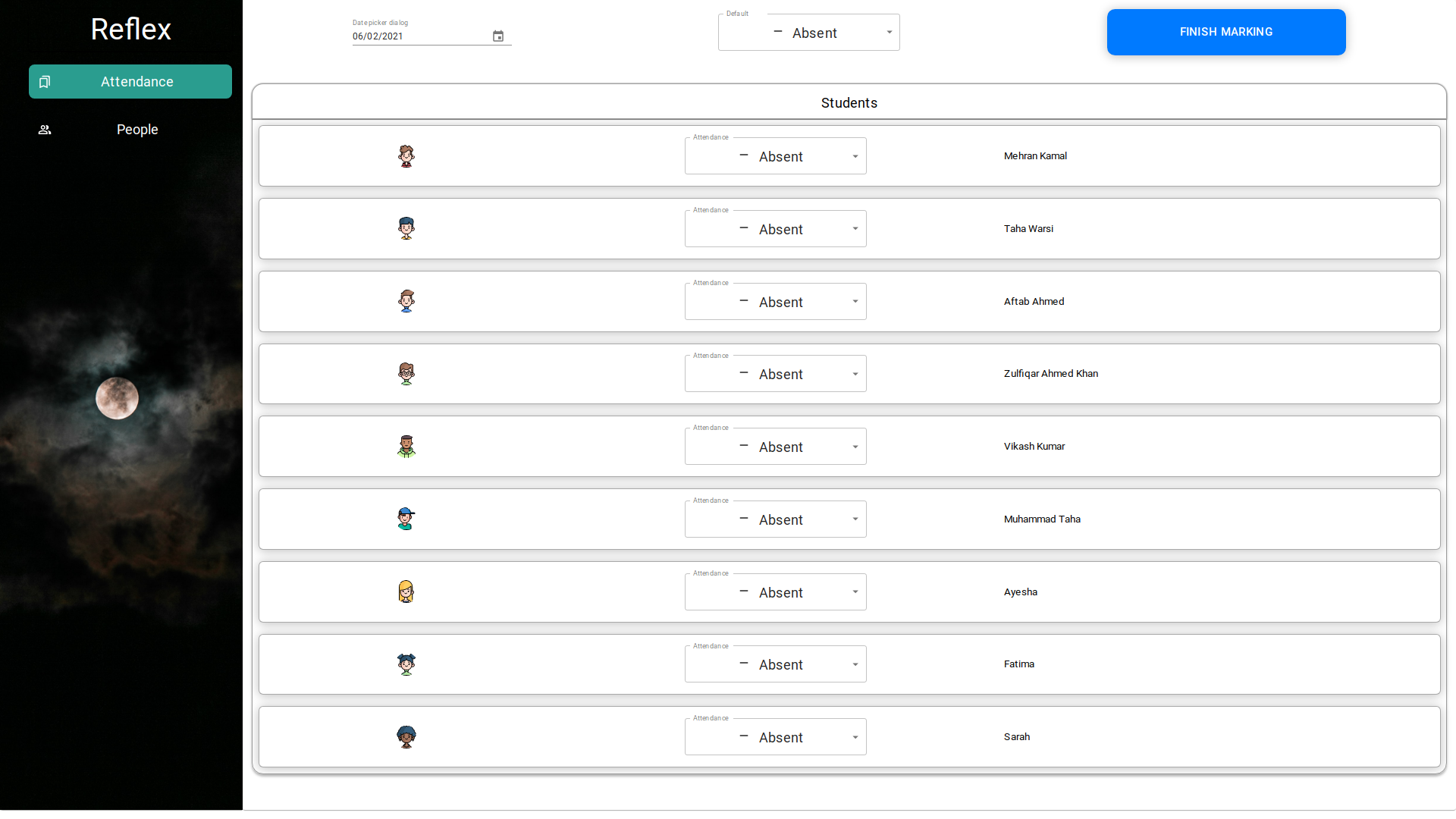
Task: Click Zulfiqar Ahmed Khan's avatar icon
Action: (x=406, y=374)
